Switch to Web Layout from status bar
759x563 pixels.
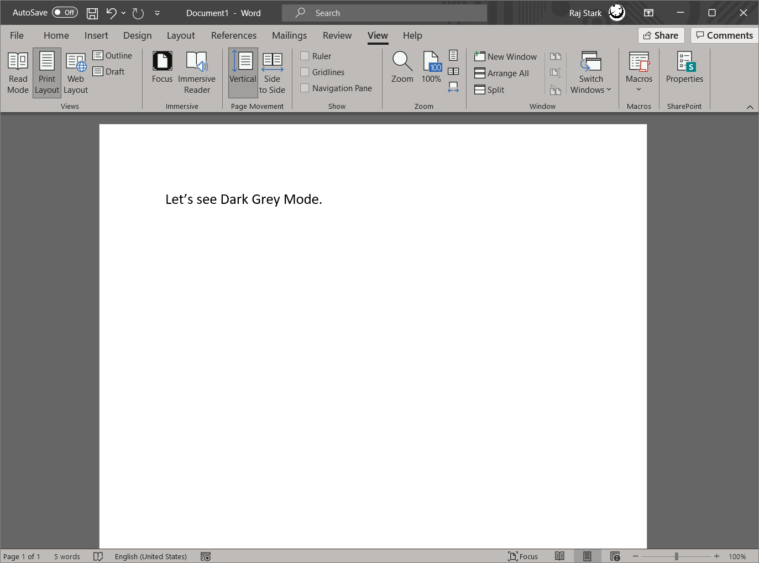(x=615, y=556)
